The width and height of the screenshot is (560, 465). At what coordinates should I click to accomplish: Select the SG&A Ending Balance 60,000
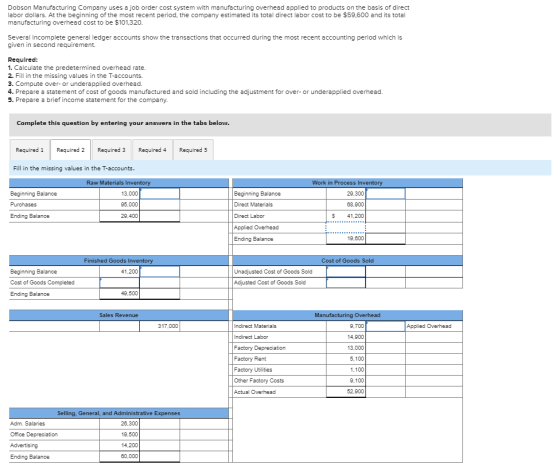click(120, 456)
